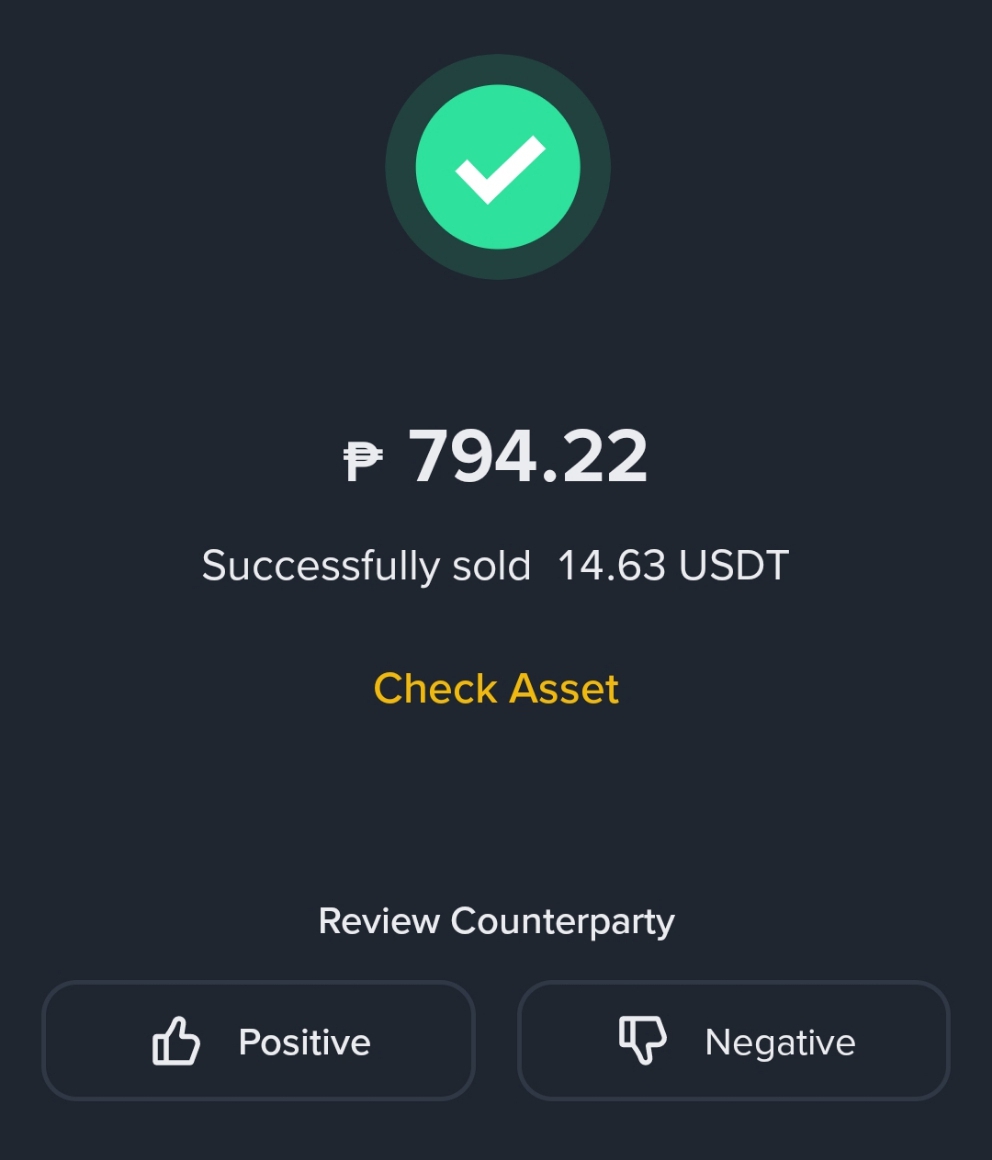Click the white check mark symbol
The width and height of the screenshot is (992, 1160).
click(x=500, y=169)
